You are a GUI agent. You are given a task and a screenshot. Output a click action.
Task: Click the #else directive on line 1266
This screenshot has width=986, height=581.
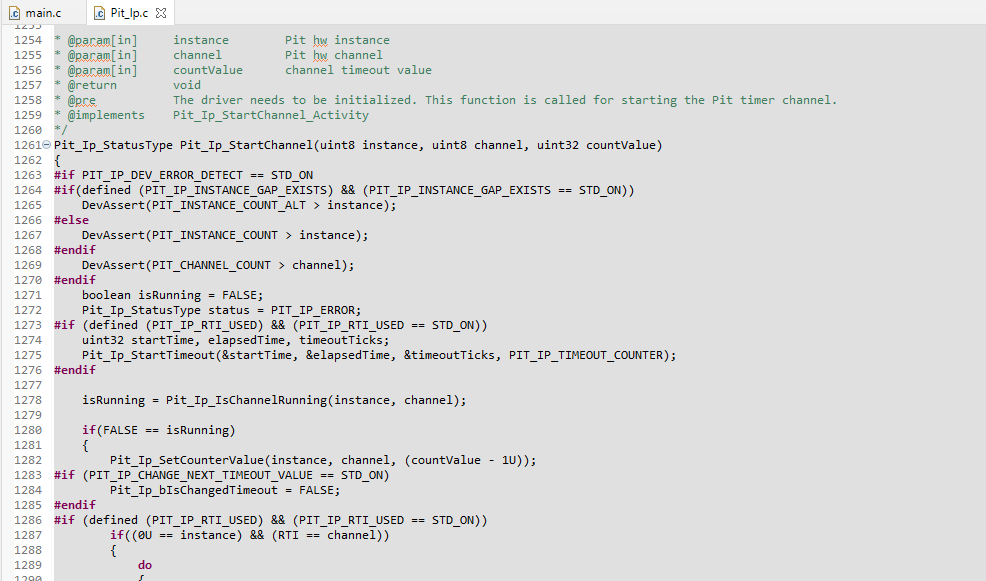(x=71, y=220)
